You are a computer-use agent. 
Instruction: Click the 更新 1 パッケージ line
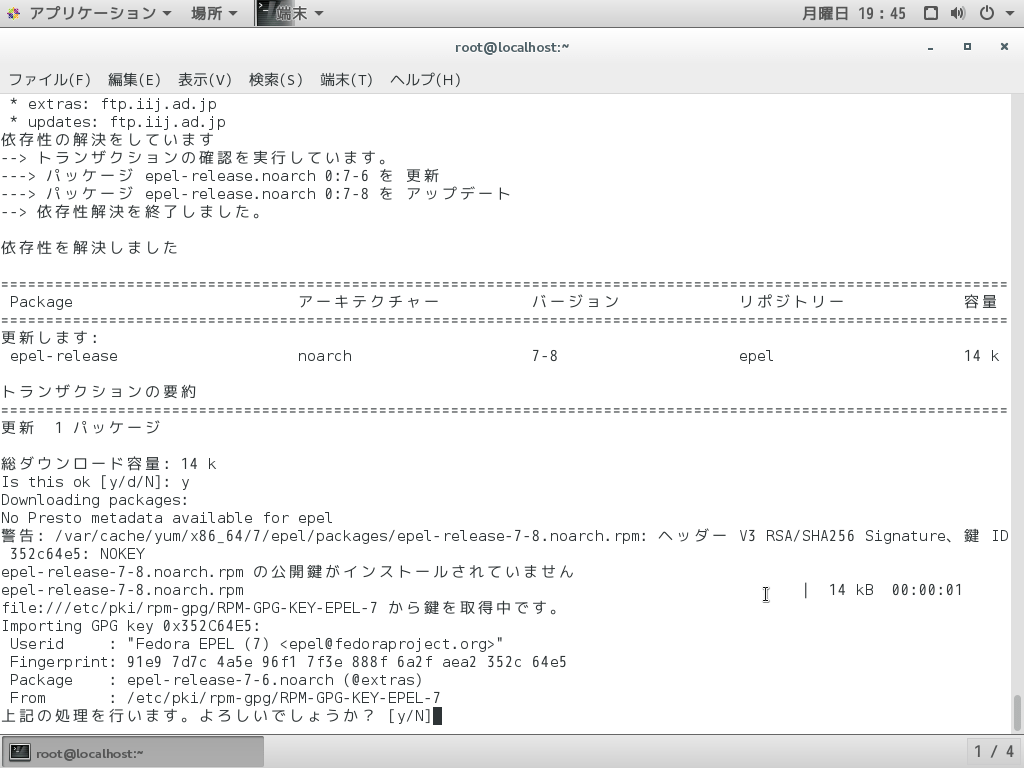point(81,428)
